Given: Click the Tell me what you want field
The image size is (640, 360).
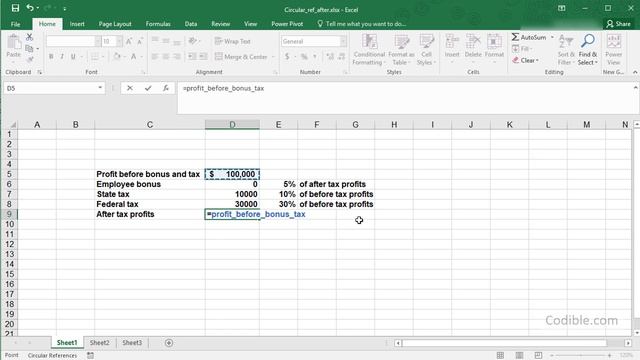Looking at the screenshot, I should [x=362, y=24].
